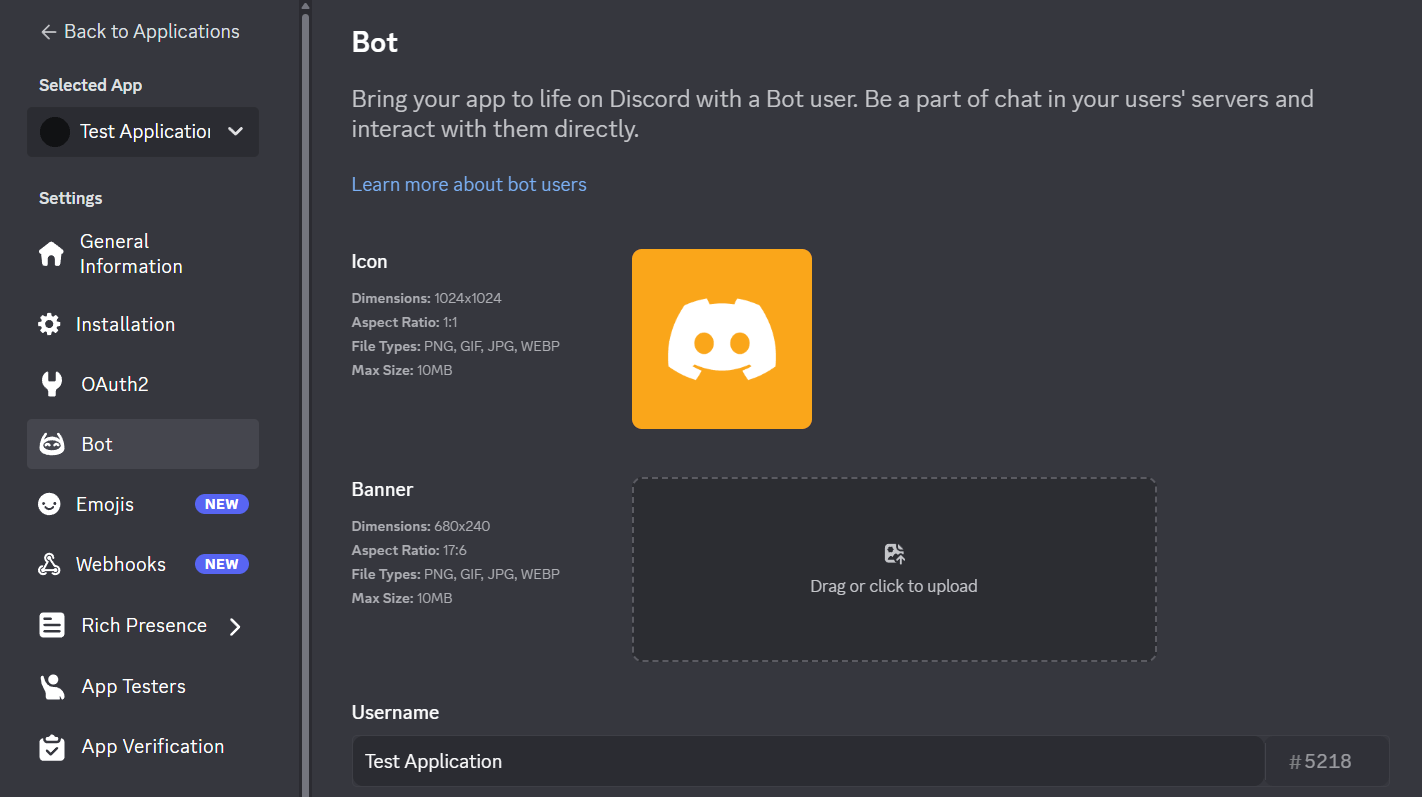Click the Installation gear icon

pyautogui.click(x=49, y=324)
